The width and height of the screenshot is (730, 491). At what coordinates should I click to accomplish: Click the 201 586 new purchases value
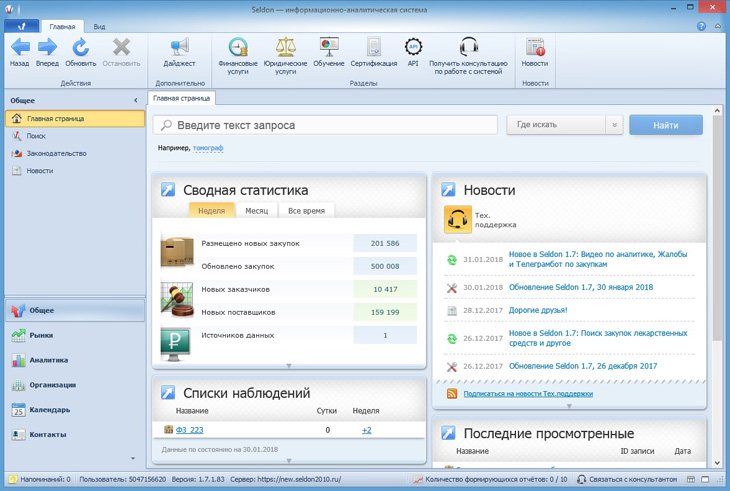(x=385, y=243)
